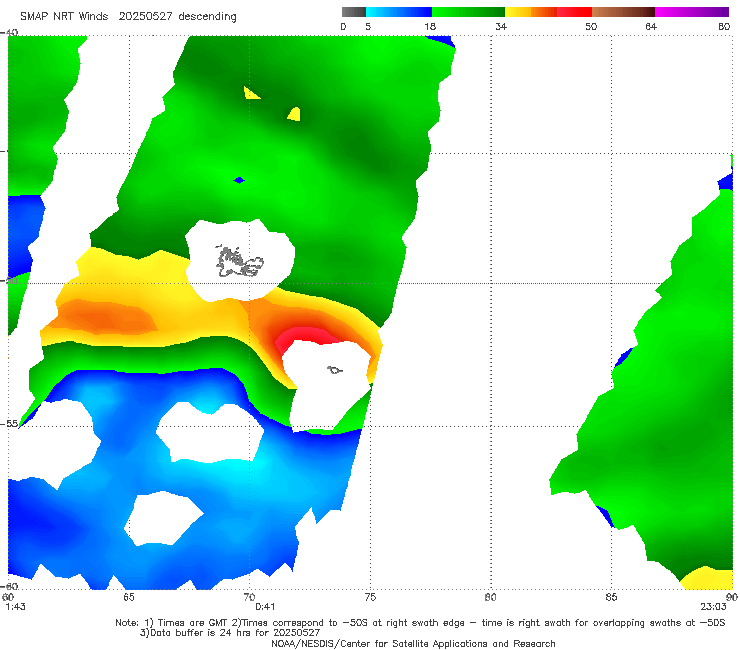Click the 'SMAP NRT Winds 20250527 descending' title
The width and height of the screenshot is (740, 650).
coord(128,17)
